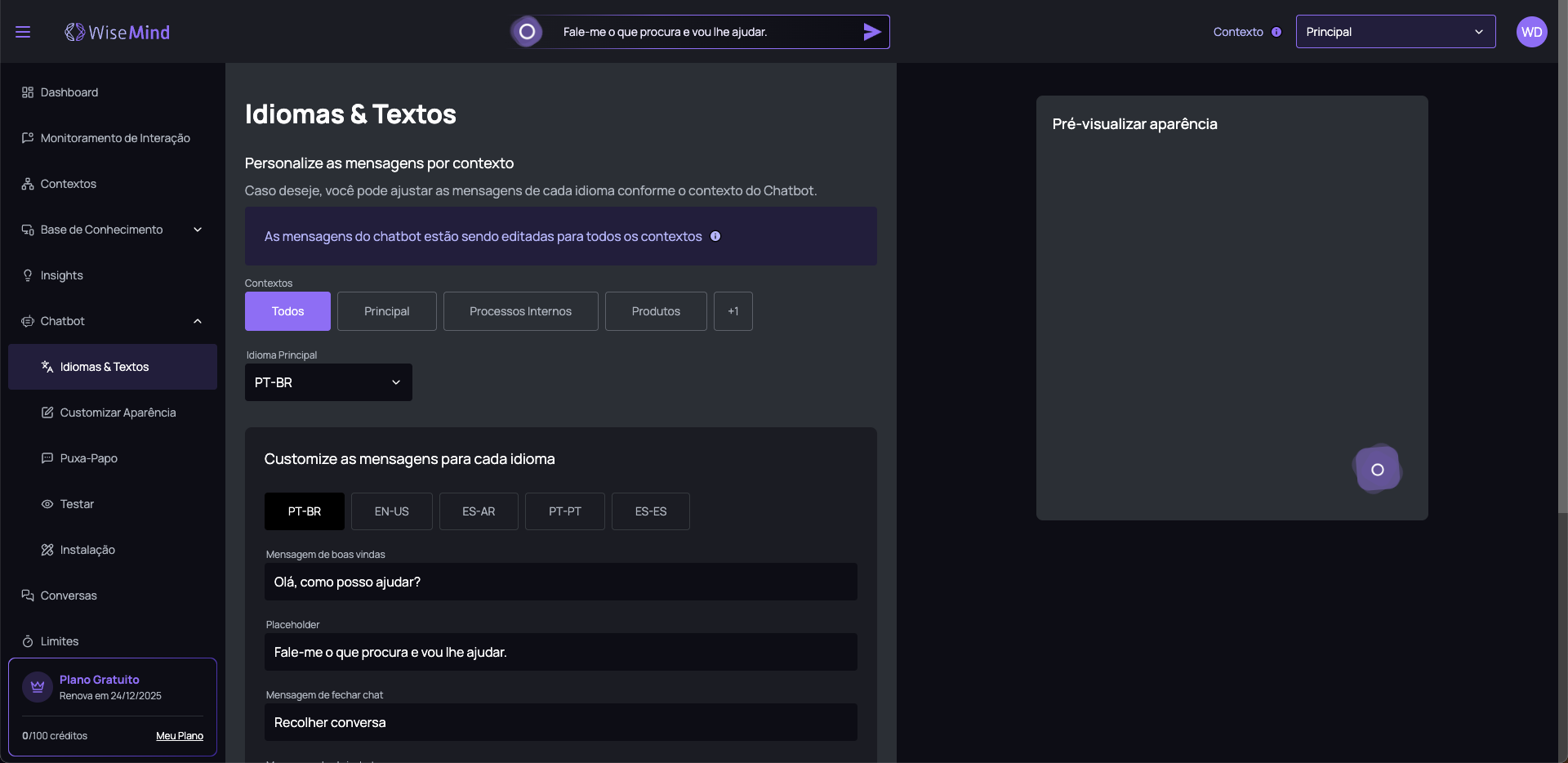The height and width of the screenshot is (763, 1568).
Task: Open the Idioma Principal PT-BR dropdown
Action: [328, 382]
